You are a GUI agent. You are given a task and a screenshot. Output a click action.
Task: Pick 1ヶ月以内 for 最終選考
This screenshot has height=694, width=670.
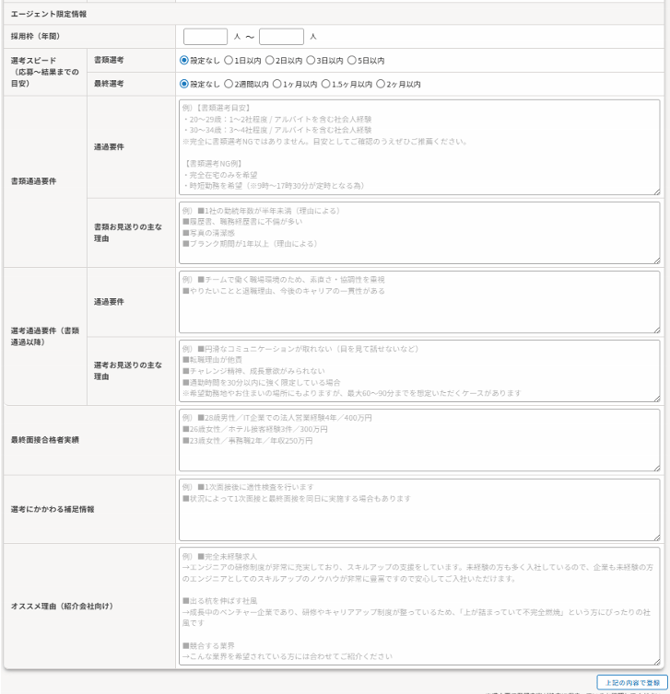pyautogui.click(x=277, y=85)
